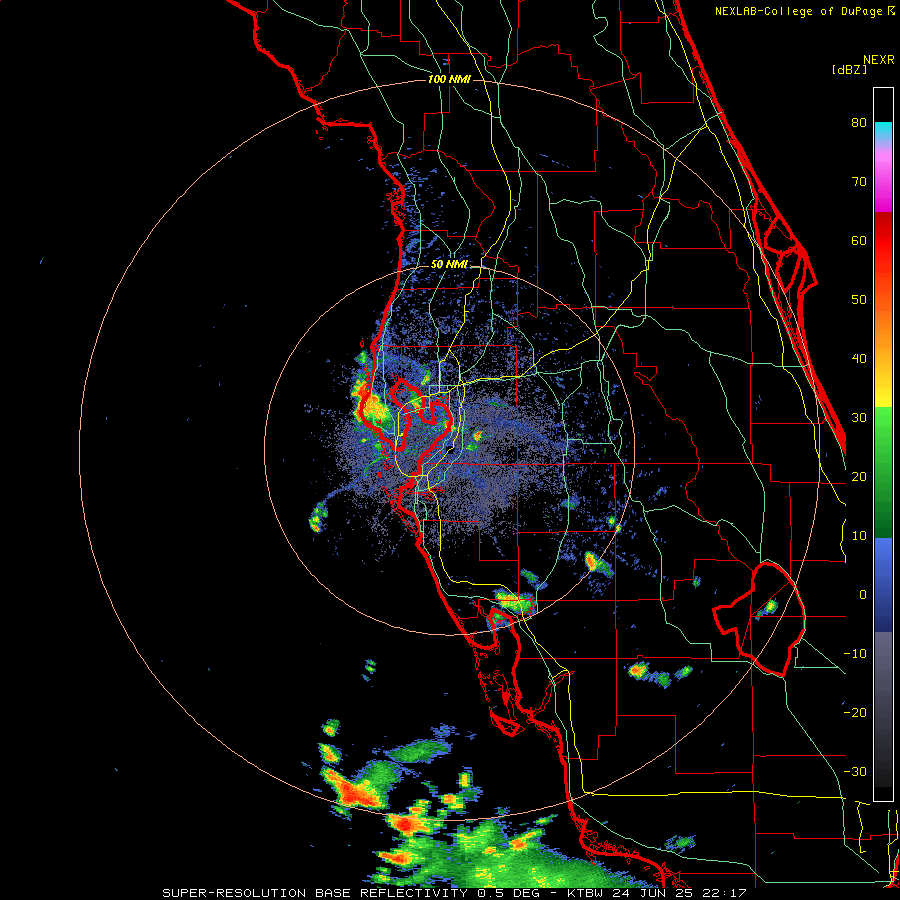Click the 80 value on dBZ scale
The image size is (900, 900).
pyautogui.click(x=859, y=123)
